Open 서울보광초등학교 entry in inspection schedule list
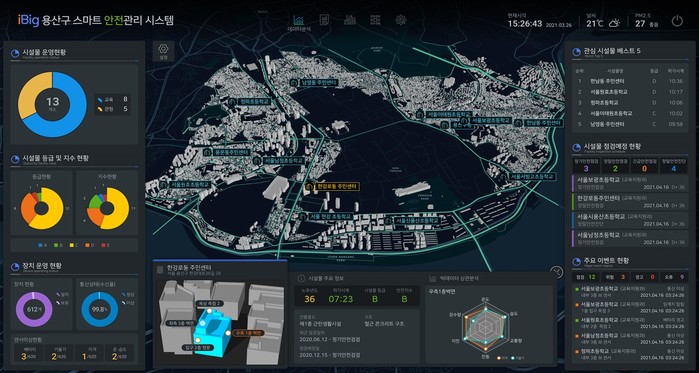 click(630, 184)
